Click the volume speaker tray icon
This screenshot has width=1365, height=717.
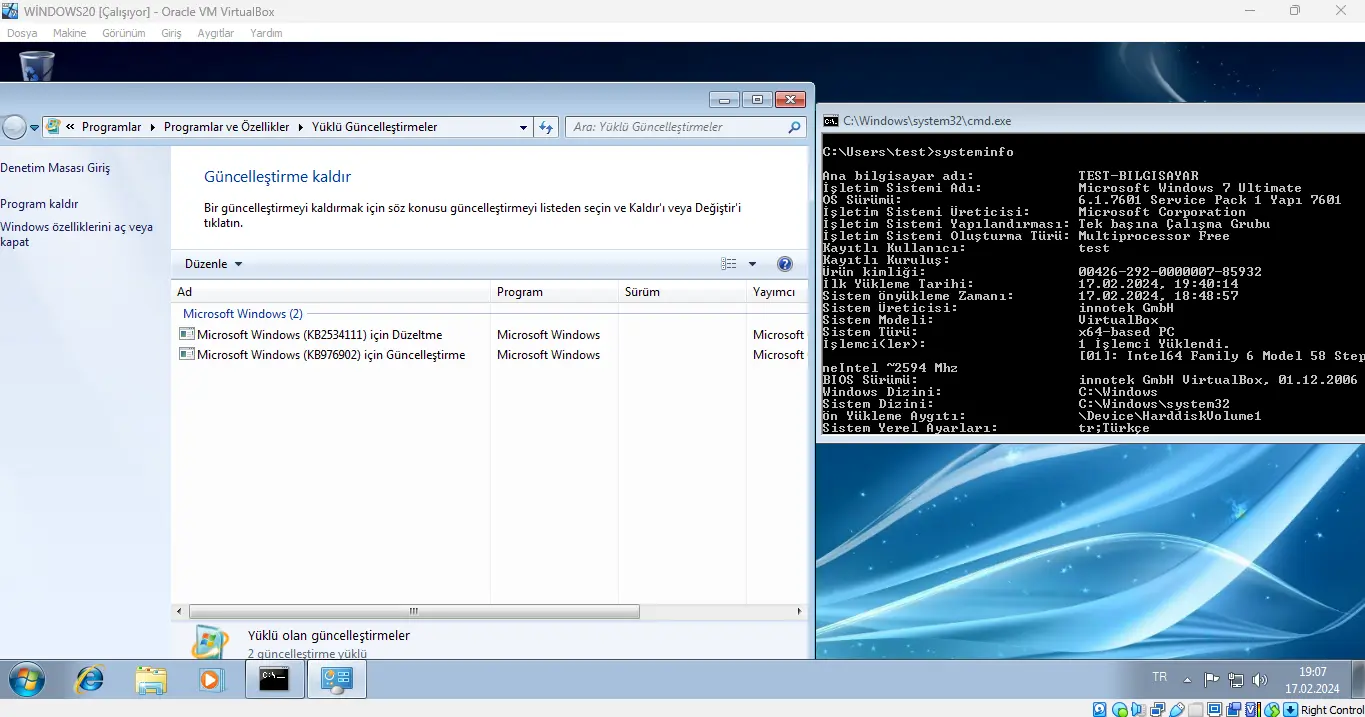(x=1260, y=680)
